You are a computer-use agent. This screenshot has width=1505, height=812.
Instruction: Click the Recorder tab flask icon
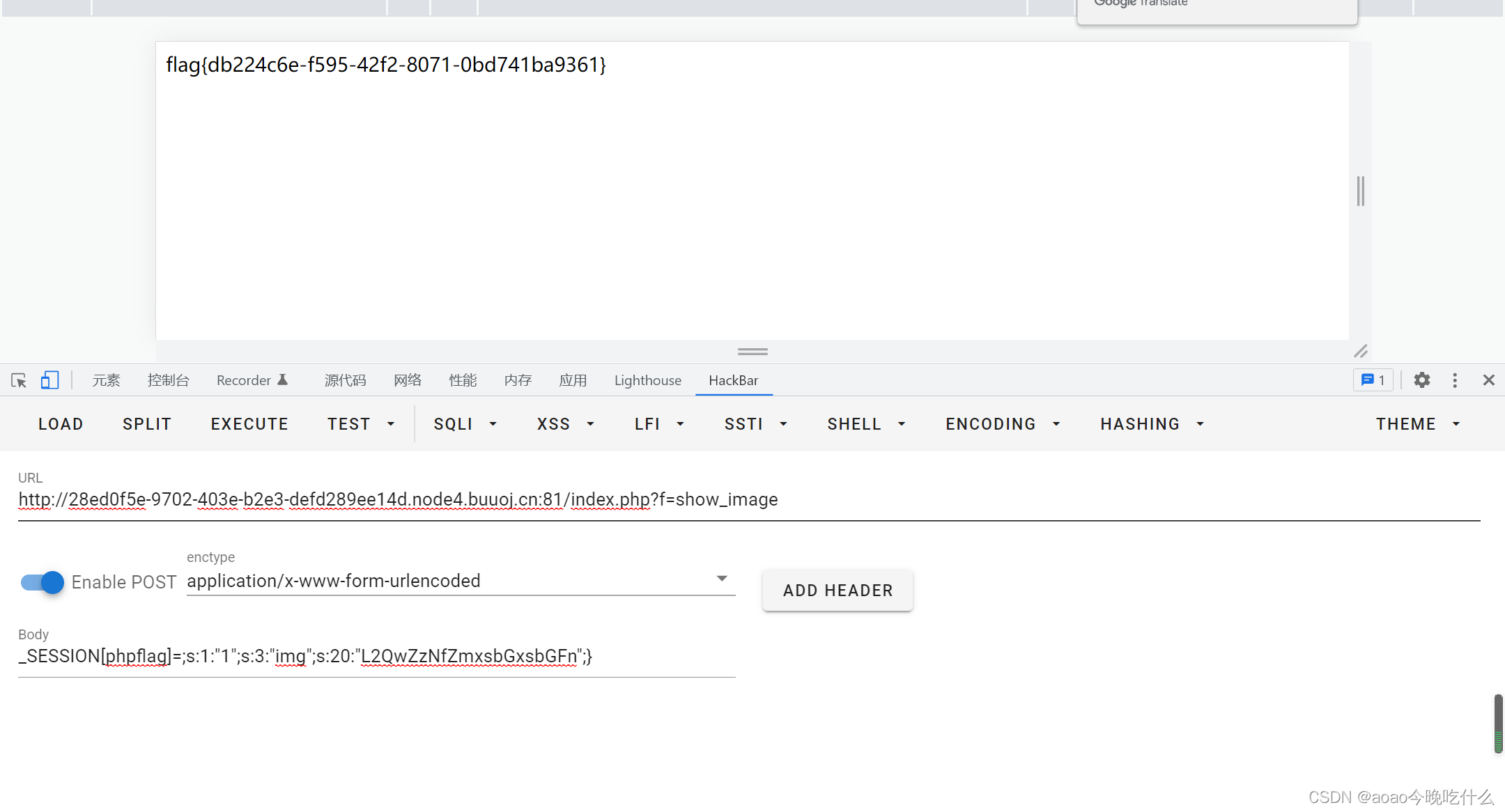283,380
